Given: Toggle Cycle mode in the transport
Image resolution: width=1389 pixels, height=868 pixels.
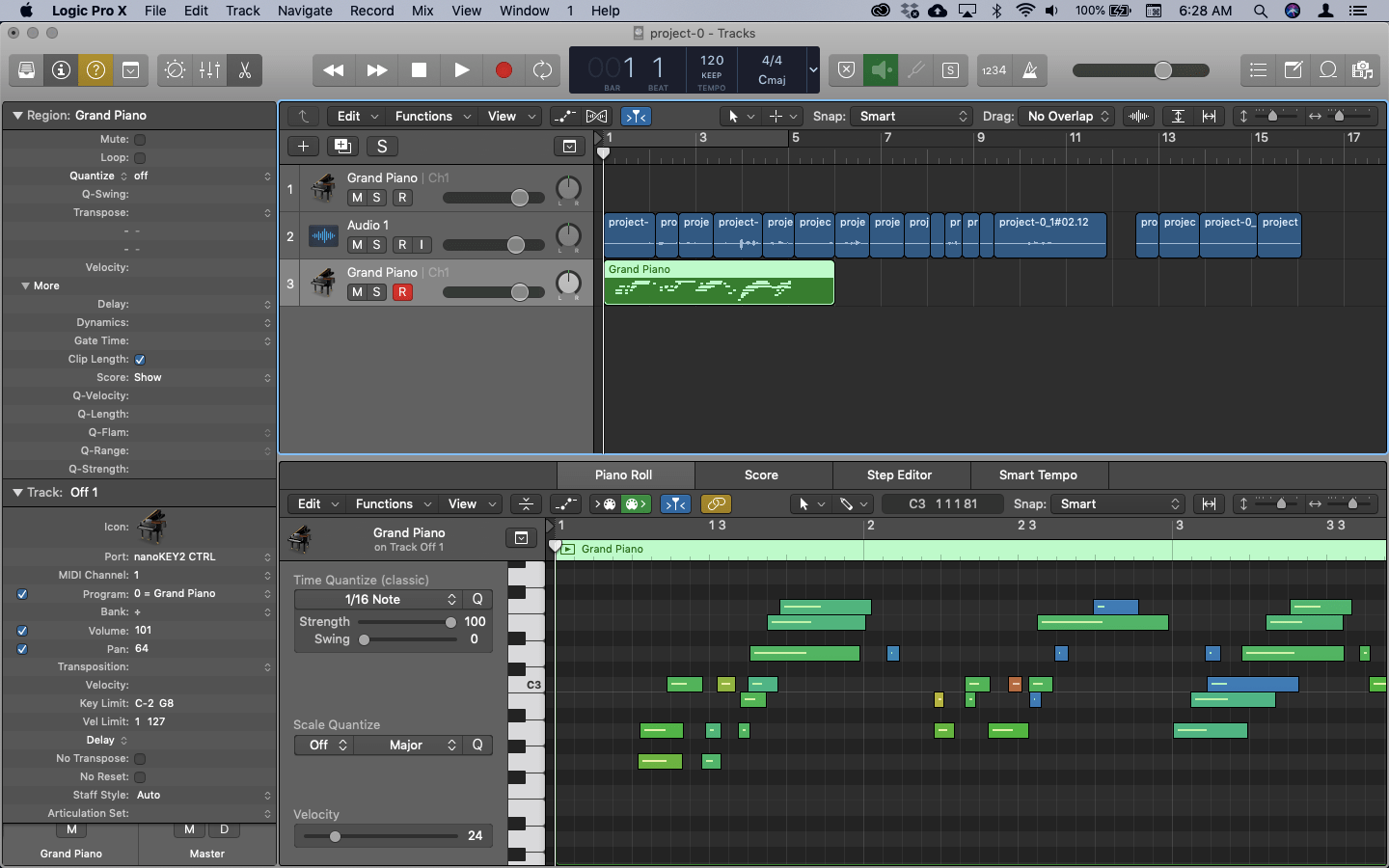Looking at the screenshot, I should pyautogui.click(x=542, y=69).
